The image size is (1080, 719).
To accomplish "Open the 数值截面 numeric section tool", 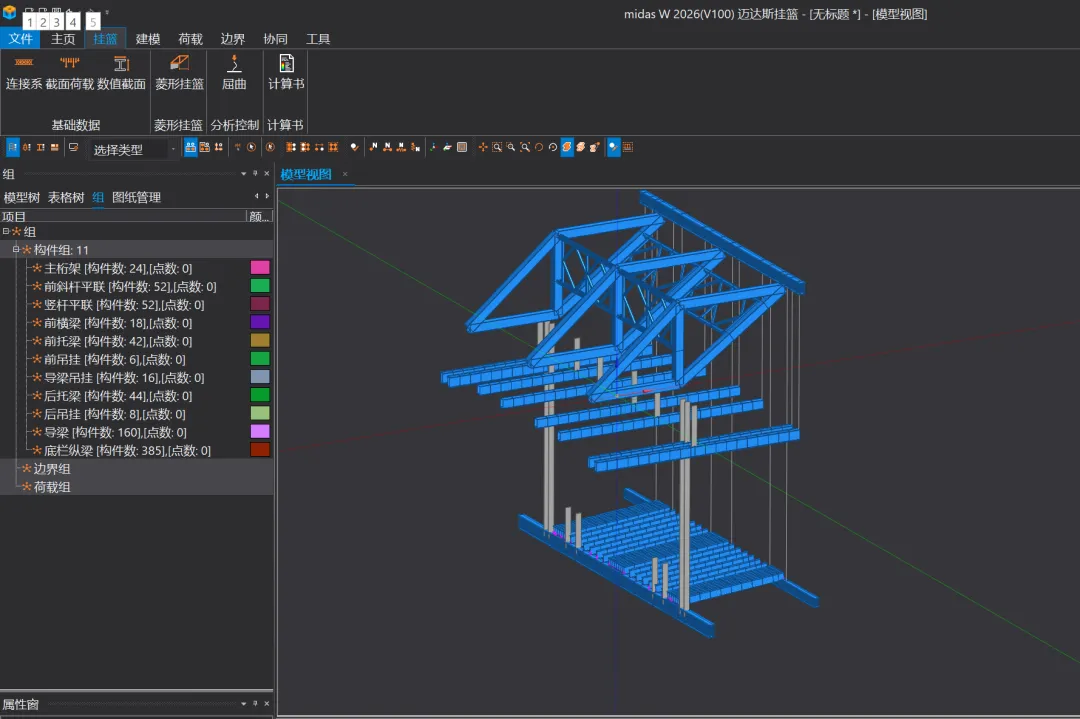I will 121,73.
